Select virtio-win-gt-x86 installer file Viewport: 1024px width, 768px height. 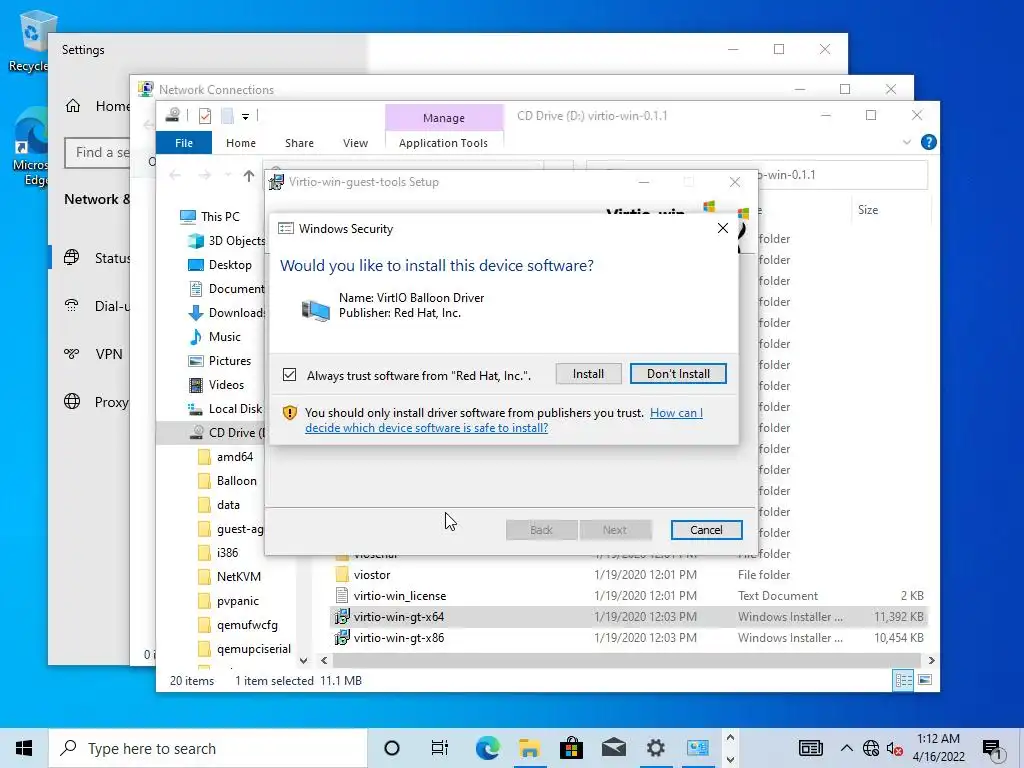399,637
